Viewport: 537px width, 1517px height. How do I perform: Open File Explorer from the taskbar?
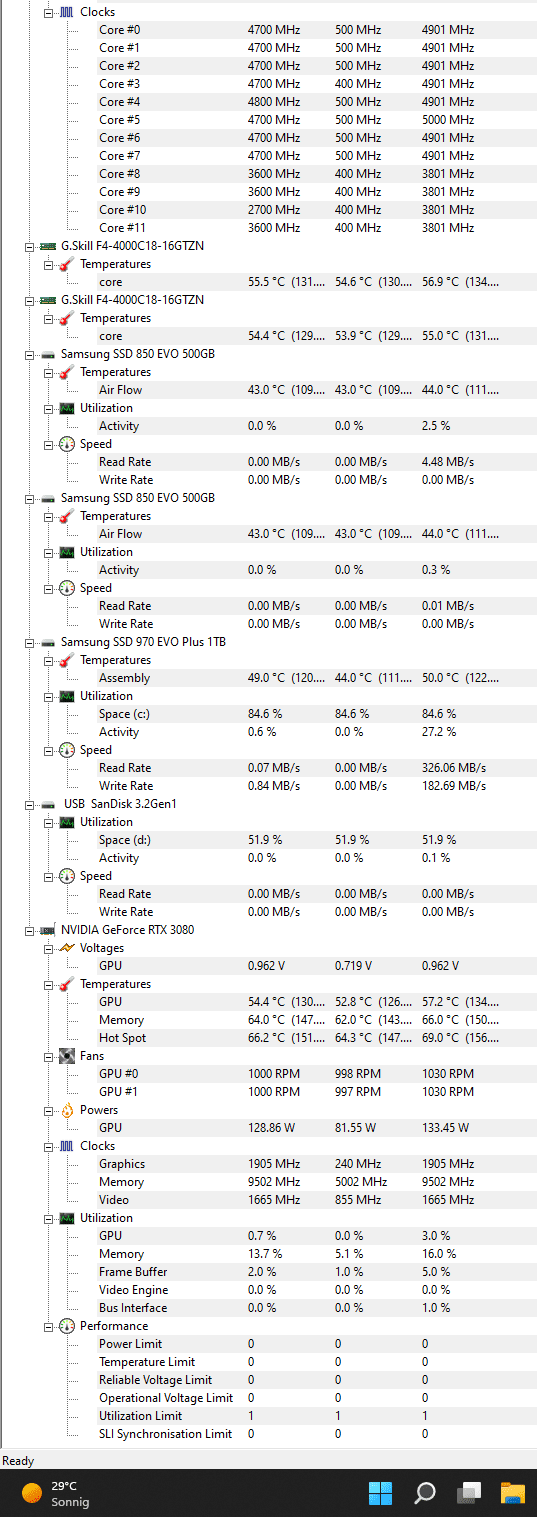(x=513, y=1493)
